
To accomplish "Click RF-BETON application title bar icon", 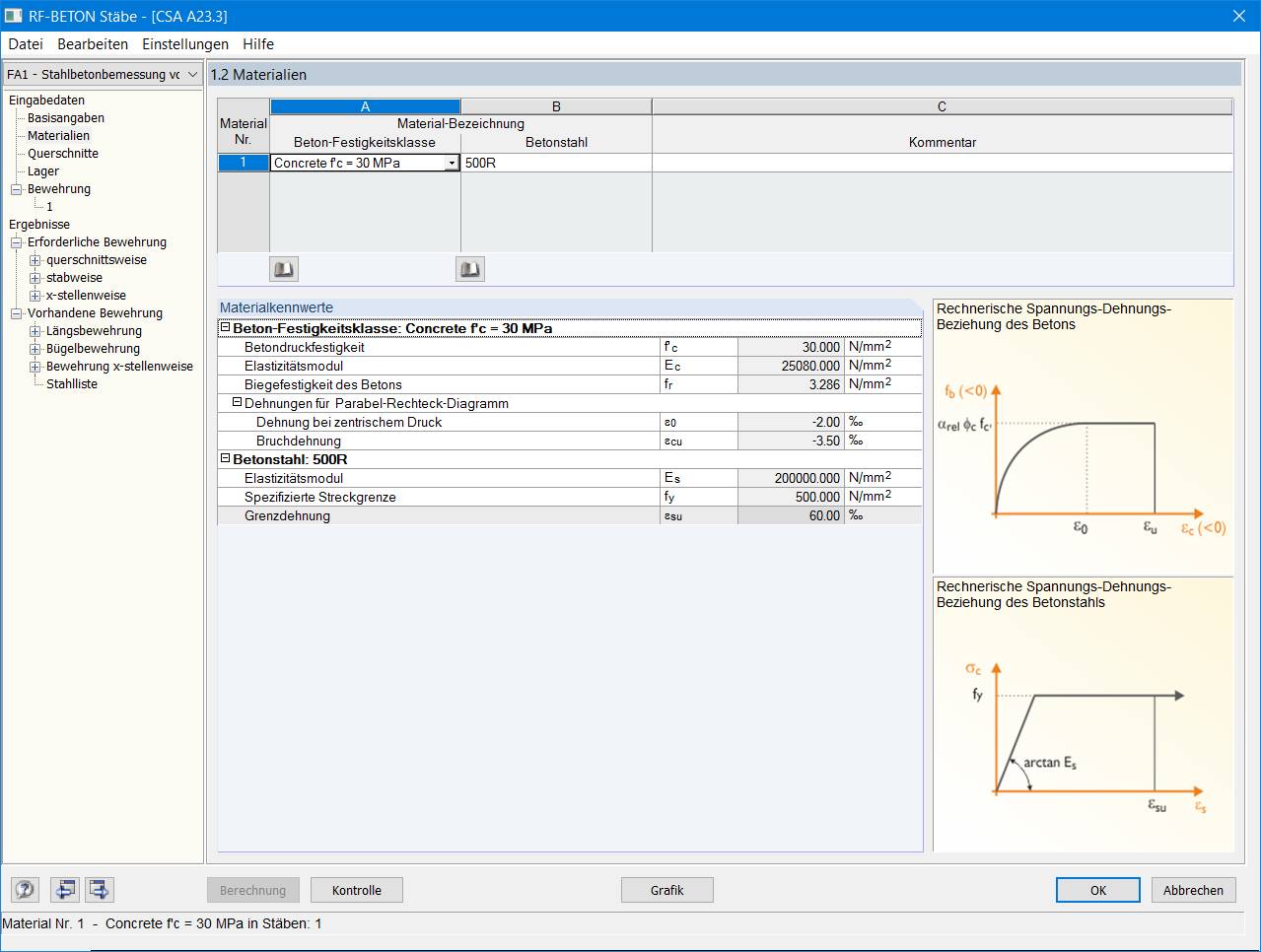I will click(x=13, y=16).
